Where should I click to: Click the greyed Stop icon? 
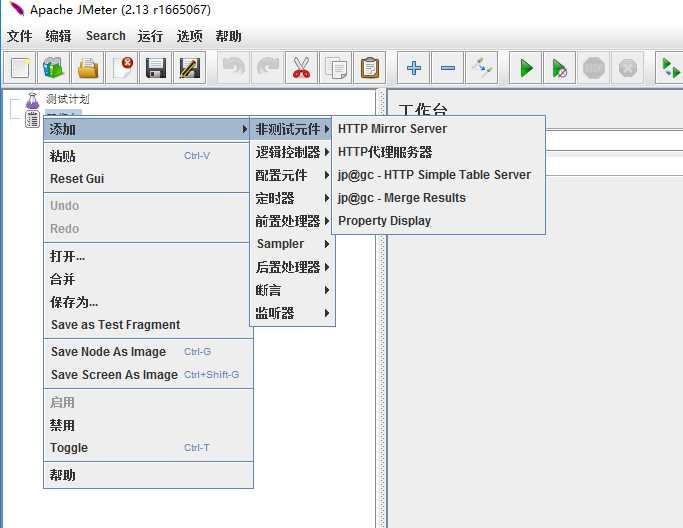click(x=593, y=68)
